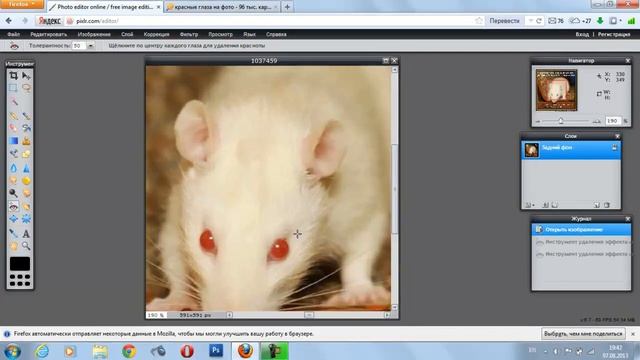Open the black main color swatch
Viewport: 640px width, 360px height.
point(20,264)
